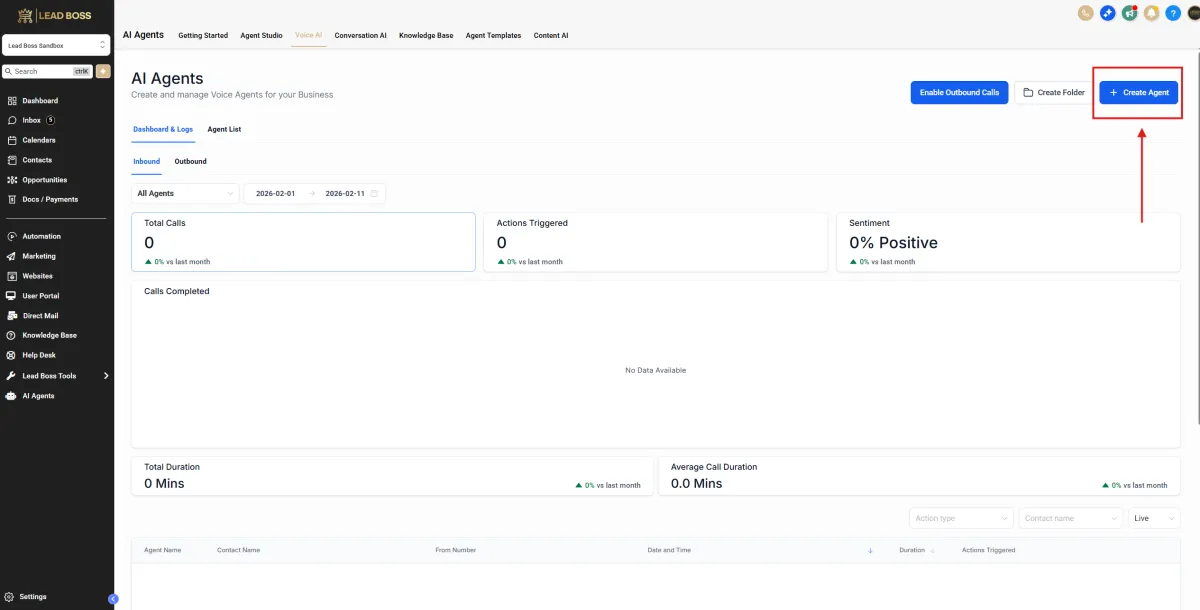Screen dimensions: 1200x610
Task: Click the search box in sidebar
Action: [48, 71]
